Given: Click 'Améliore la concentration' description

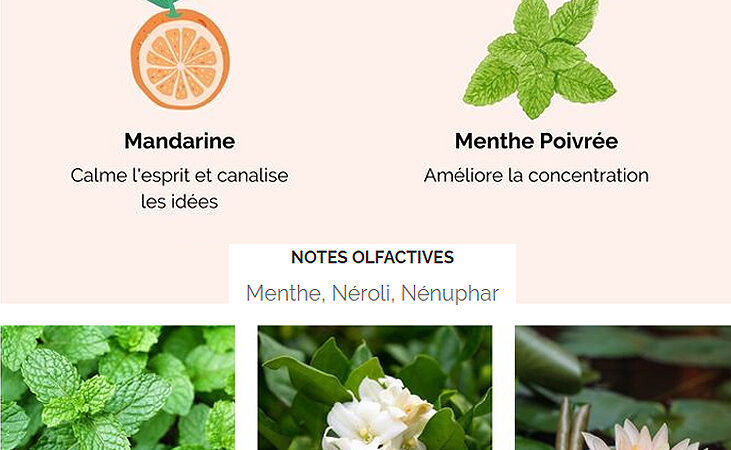Looking at the screenshot, I should coord(536,176).
